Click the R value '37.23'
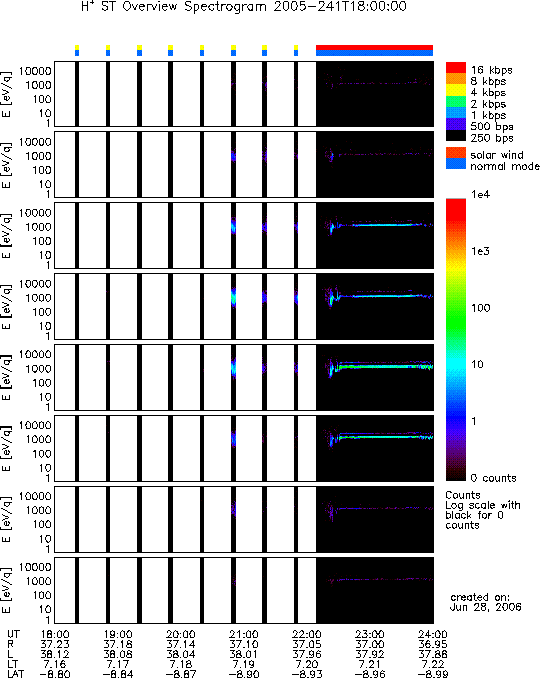 click(55, 644)
